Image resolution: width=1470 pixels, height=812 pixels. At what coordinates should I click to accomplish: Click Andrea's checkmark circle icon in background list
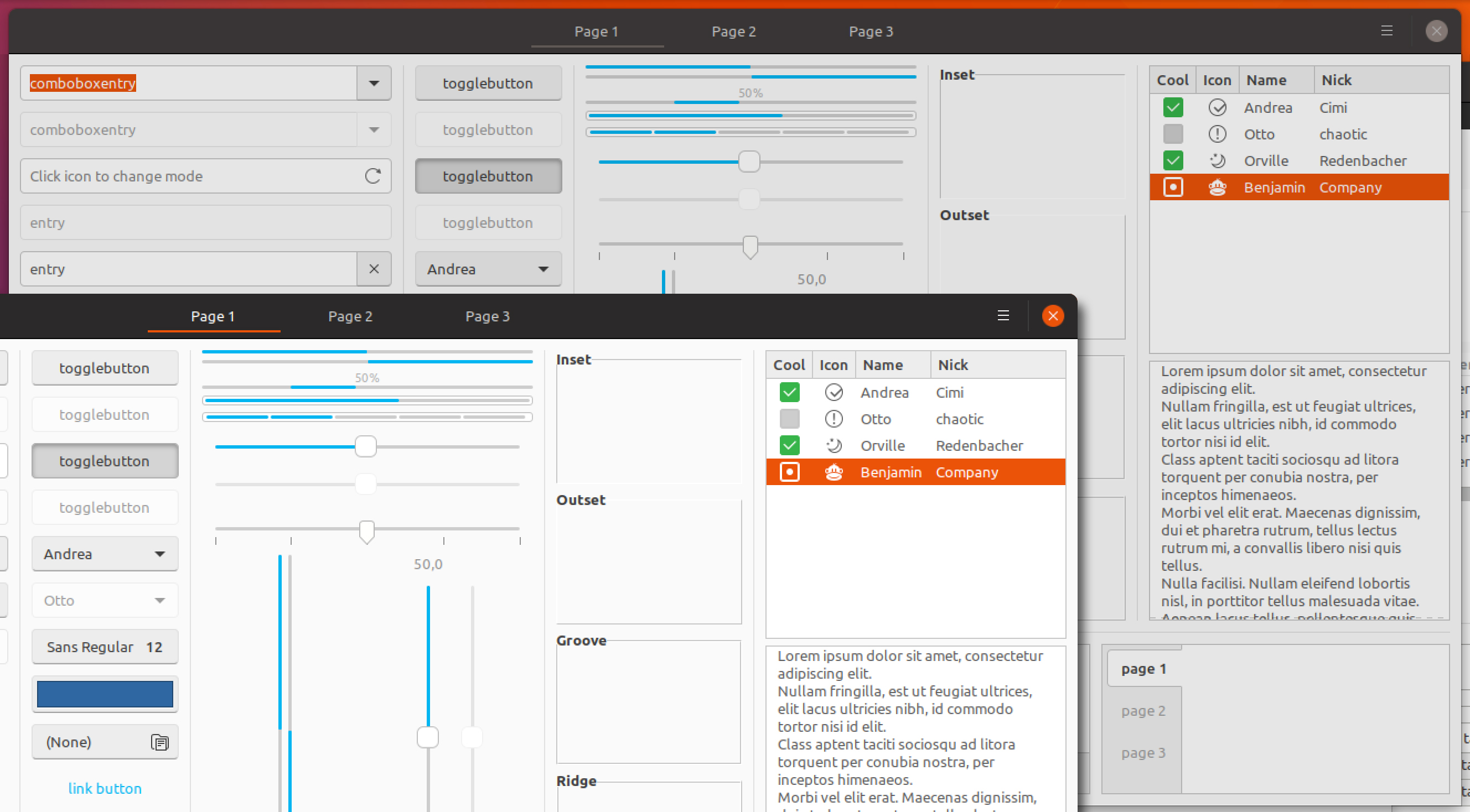click(x=1217, y=107)
